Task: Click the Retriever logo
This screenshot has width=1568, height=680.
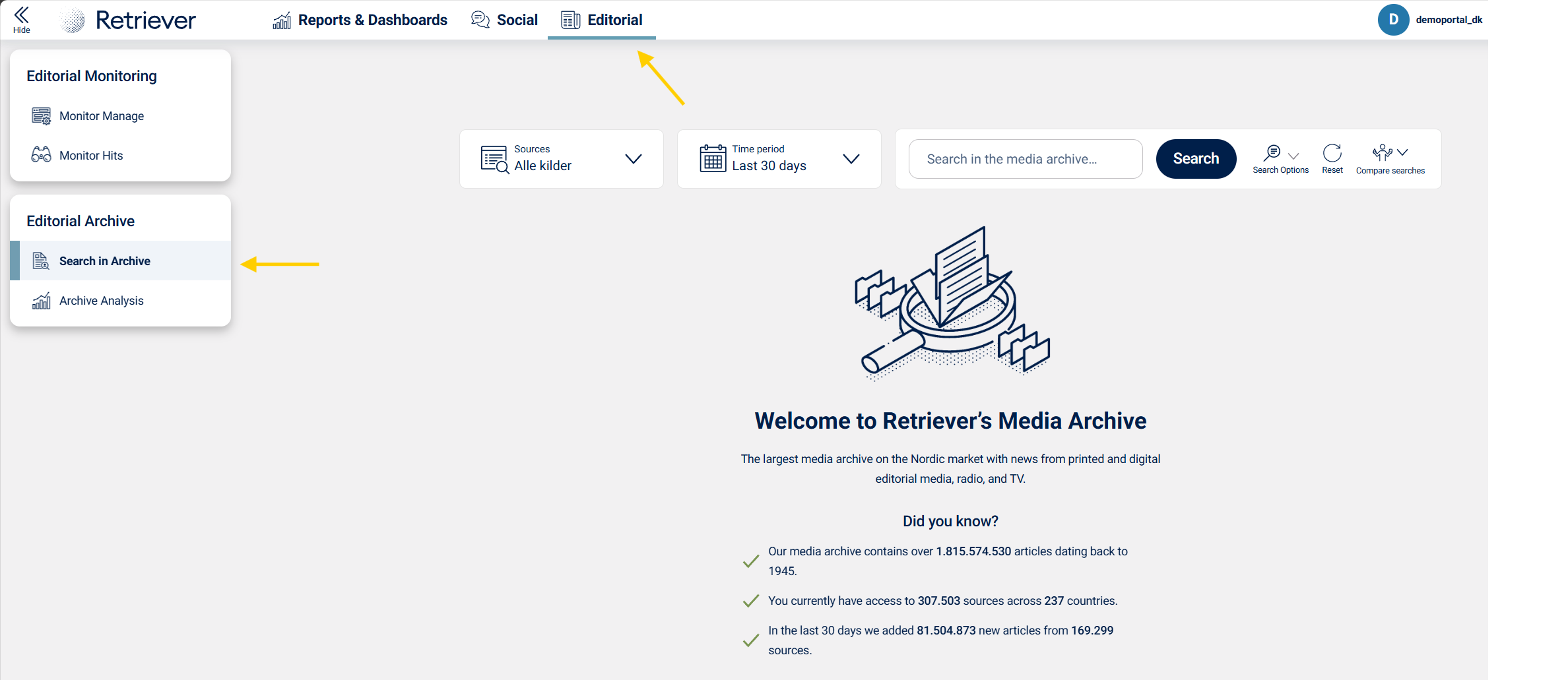Action: 127,20
